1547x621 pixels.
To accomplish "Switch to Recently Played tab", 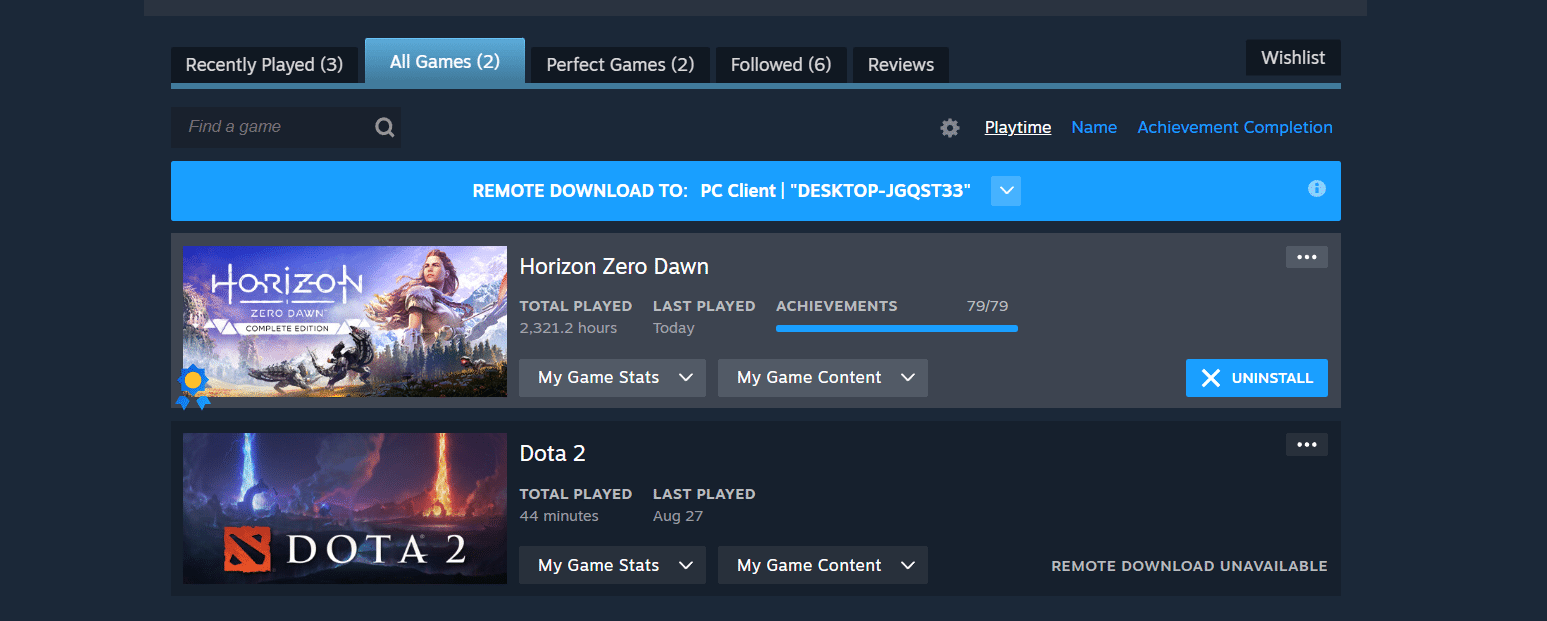I will (x=264, y=65).
